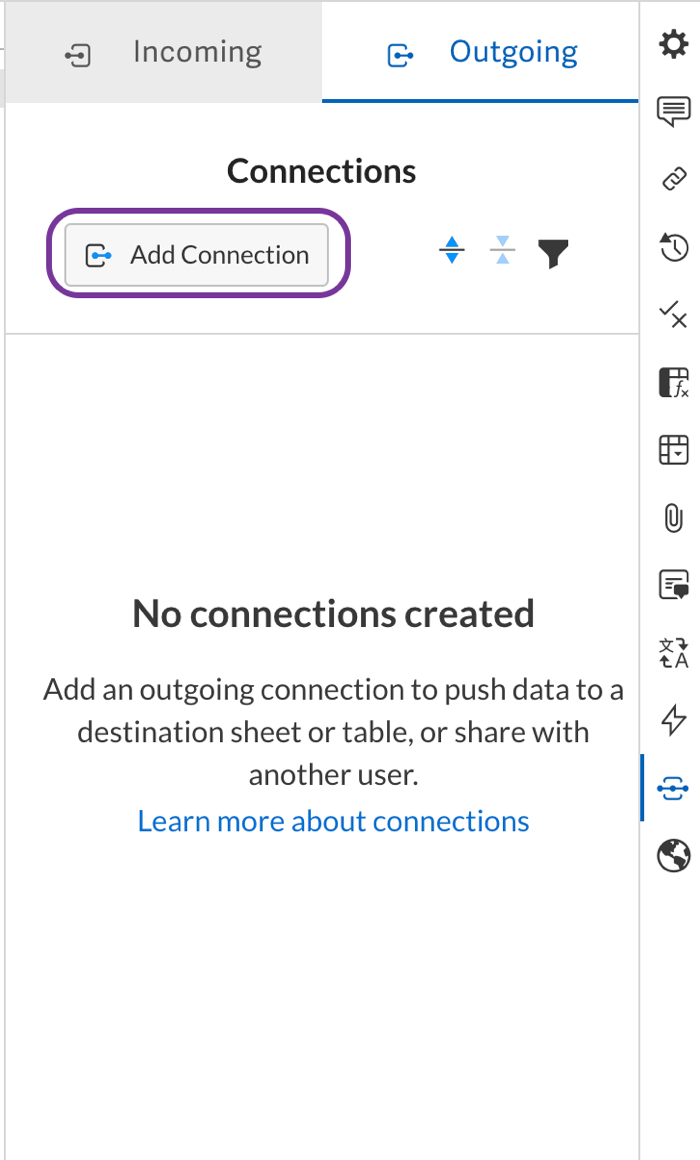Screen dimensions: 700x1160
Task: Open the history clock icon
Action: (x=674, y=247)
